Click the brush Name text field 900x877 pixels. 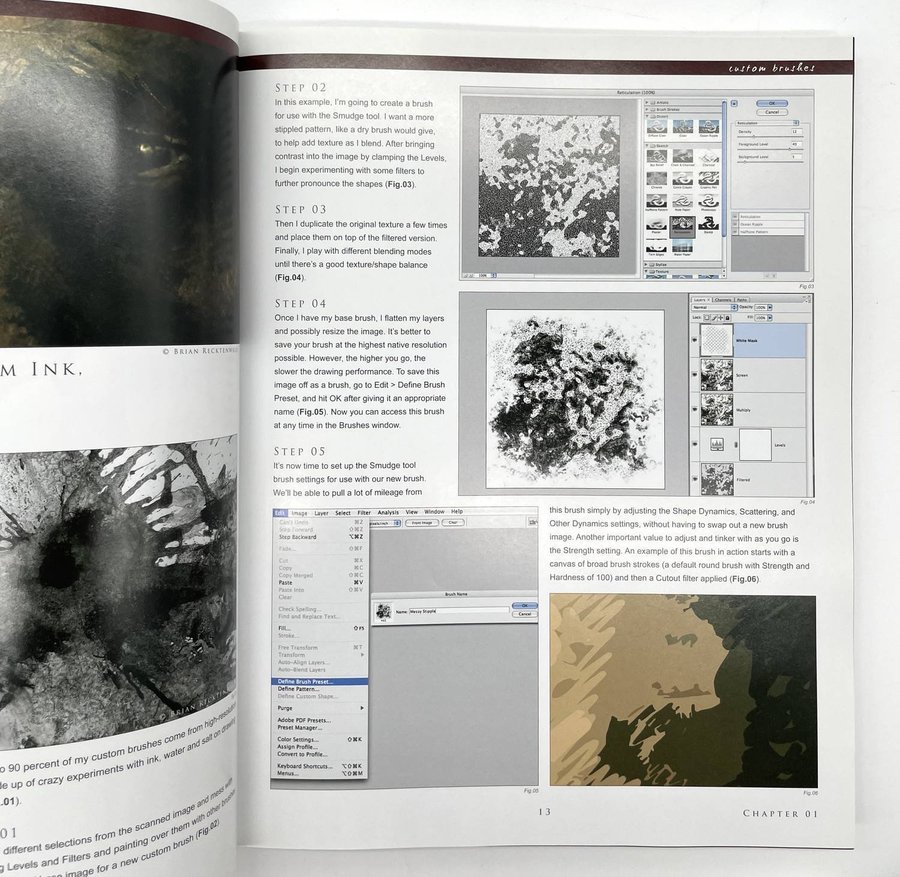pyautogui.click(x=451, y=608)
